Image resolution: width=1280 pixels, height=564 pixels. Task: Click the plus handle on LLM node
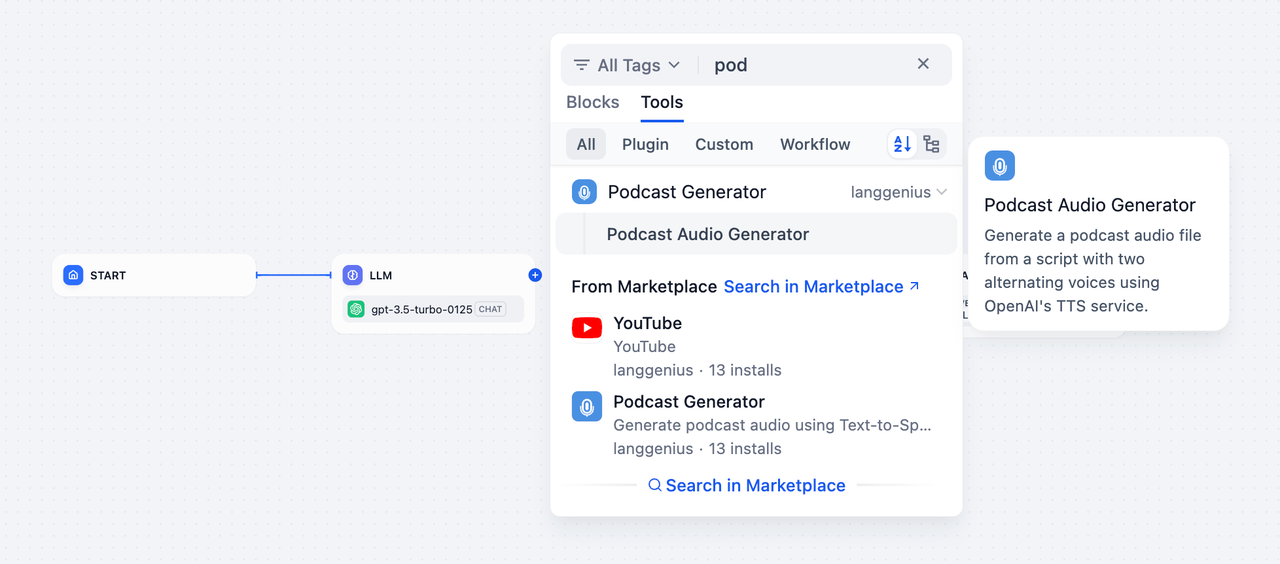tap(535, 275)
